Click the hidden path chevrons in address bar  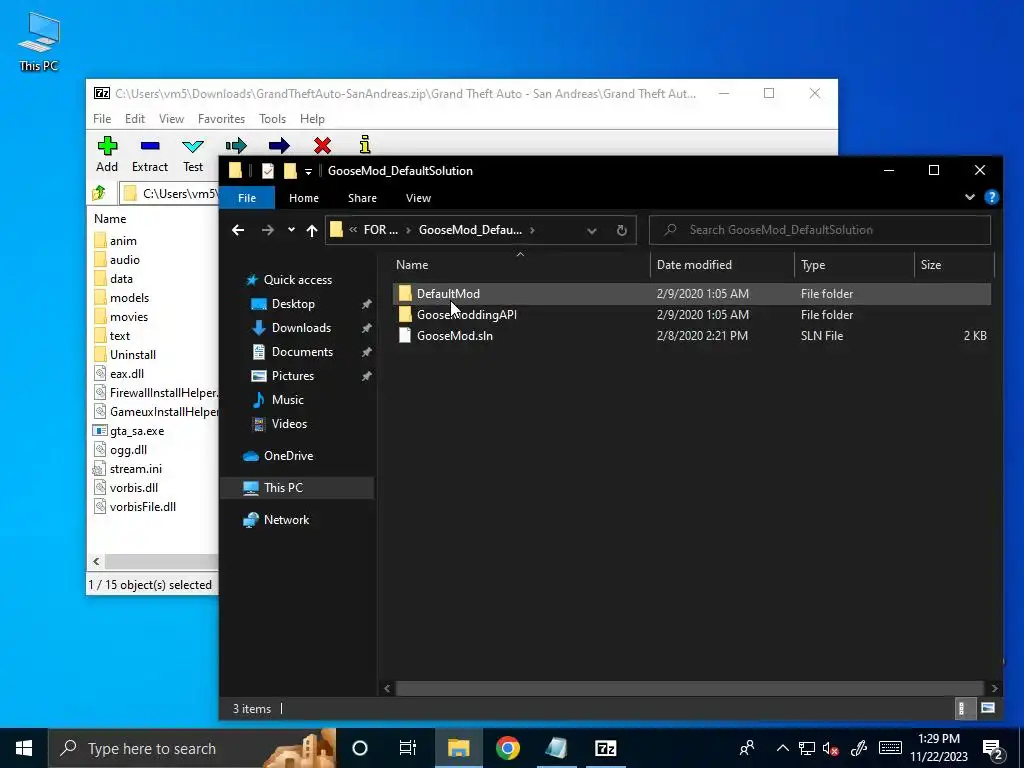click(353, 230)
